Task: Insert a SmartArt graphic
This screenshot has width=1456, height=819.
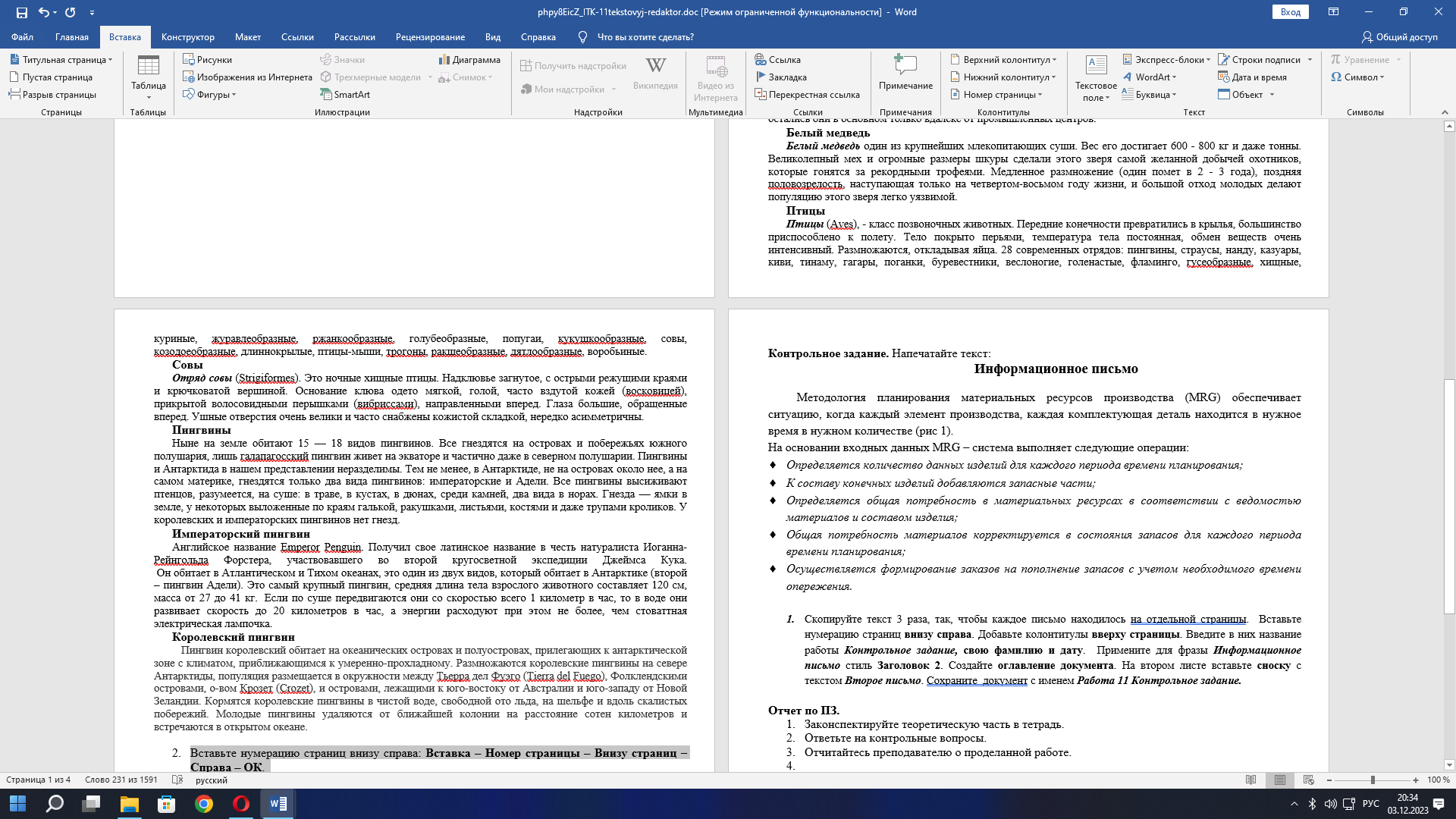Action: 345,94
